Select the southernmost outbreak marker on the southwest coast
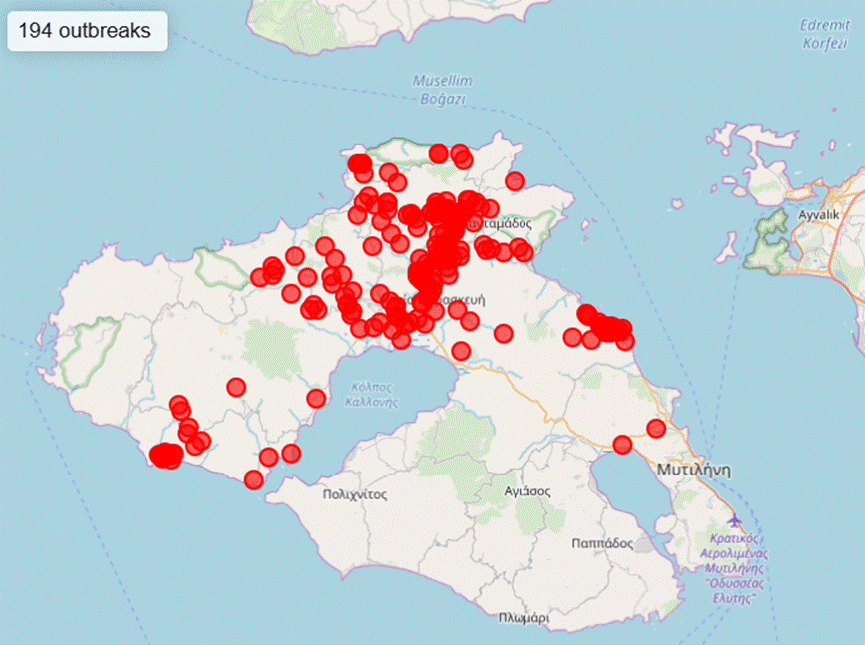 [x=253, y=480]
